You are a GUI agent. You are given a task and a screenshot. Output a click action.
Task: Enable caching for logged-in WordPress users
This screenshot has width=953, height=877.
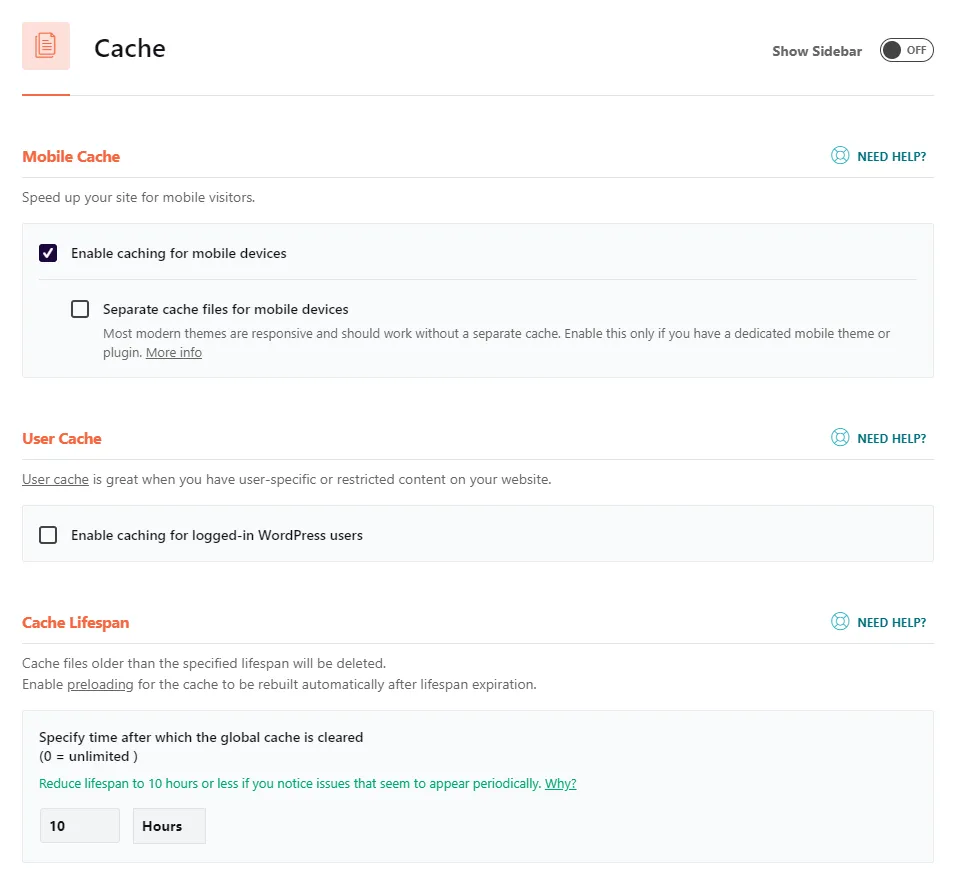(48, 534)
